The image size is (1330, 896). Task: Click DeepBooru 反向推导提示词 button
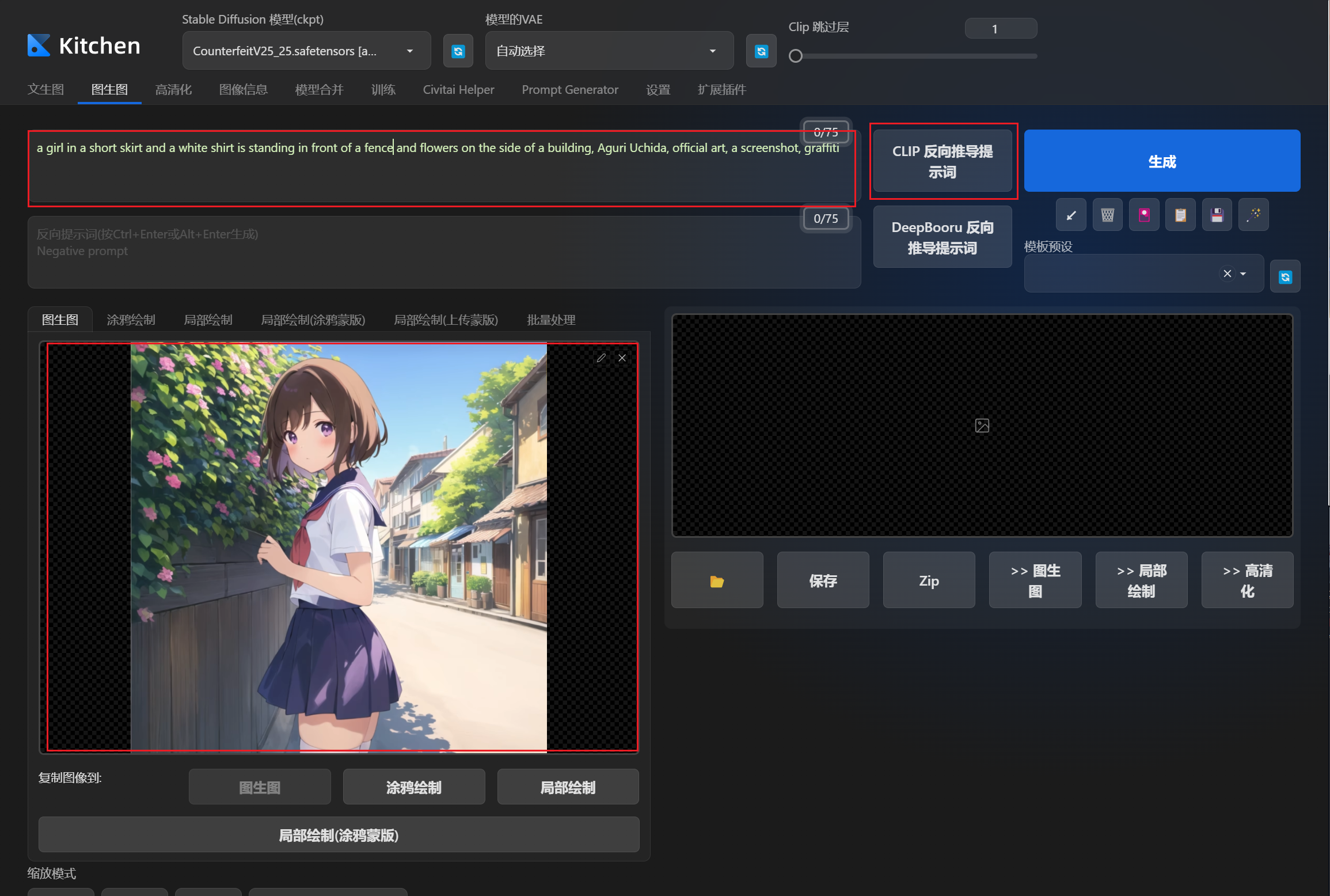(943, 237)
